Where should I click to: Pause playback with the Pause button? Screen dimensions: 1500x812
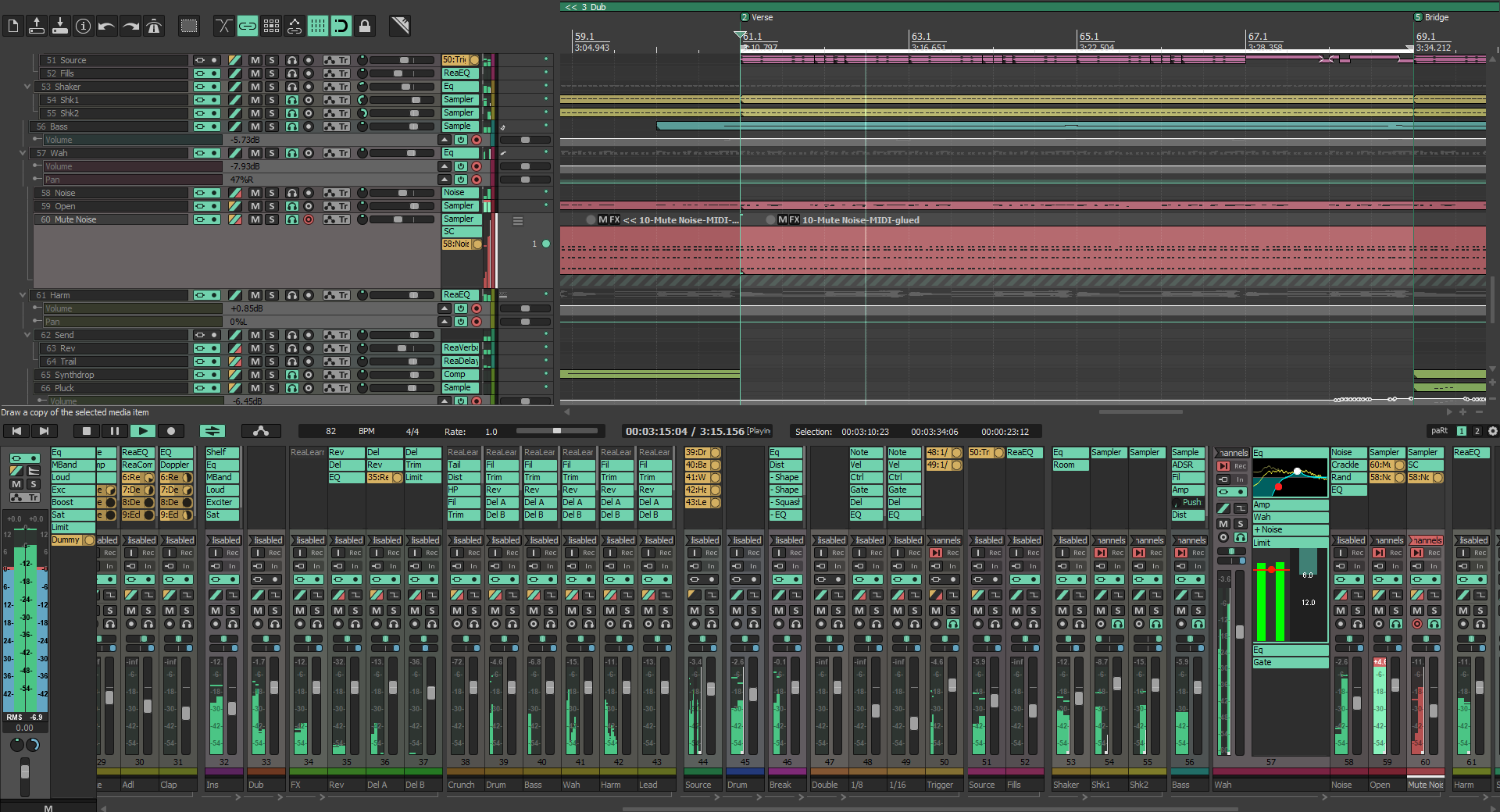(x=115, y=431)
